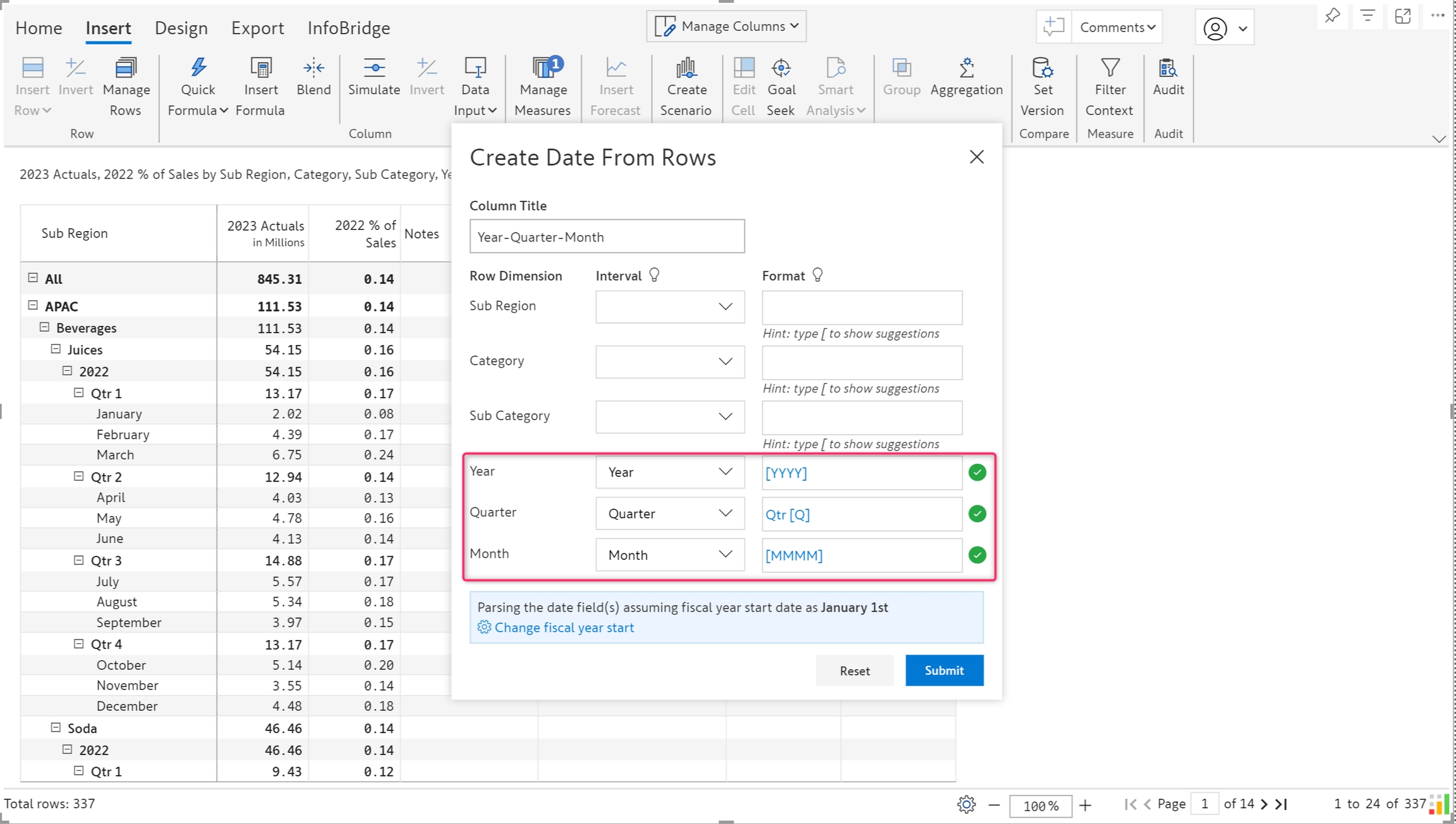This screenshot has width=1456, height=824.
Task: Switch to the Design tab
Action: (181, 28)
